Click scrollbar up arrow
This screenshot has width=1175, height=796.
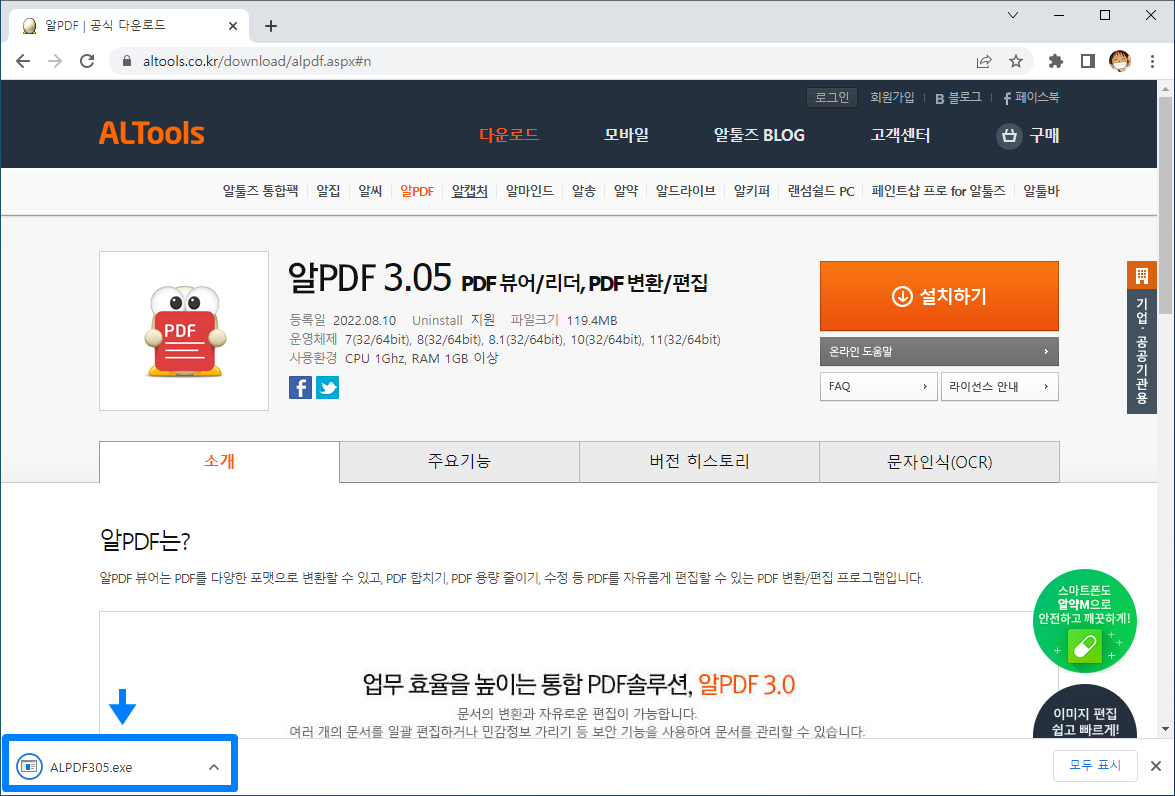click(1165, 88)
